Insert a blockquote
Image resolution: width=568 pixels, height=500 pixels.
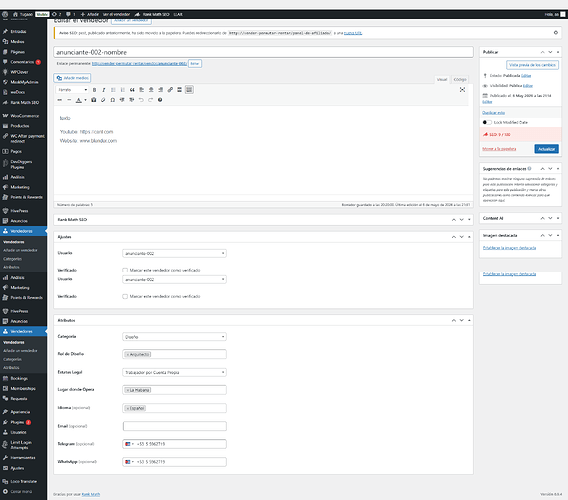point(132,90)
